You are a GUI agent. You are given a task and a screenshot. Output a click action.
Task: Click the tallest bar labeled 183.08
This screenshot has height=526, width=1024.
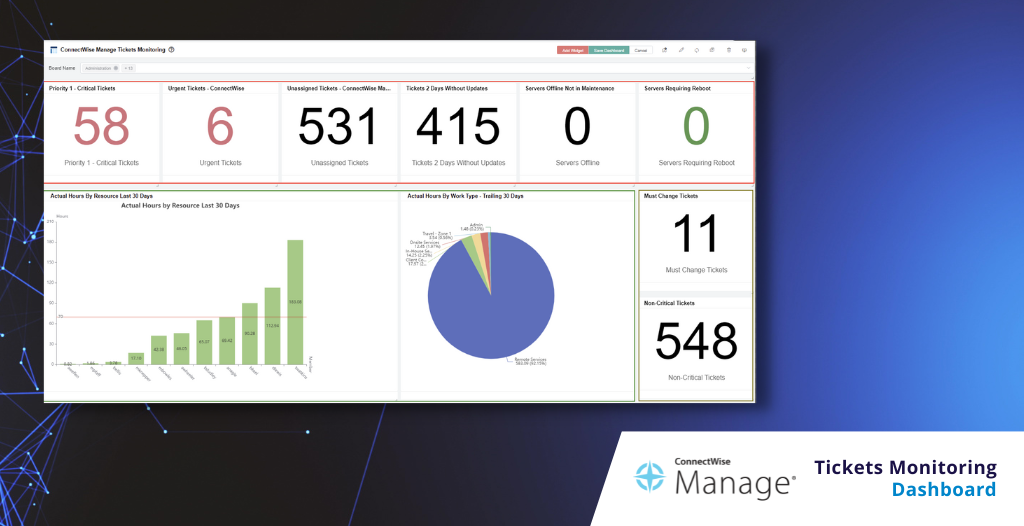tap(295, 302)
